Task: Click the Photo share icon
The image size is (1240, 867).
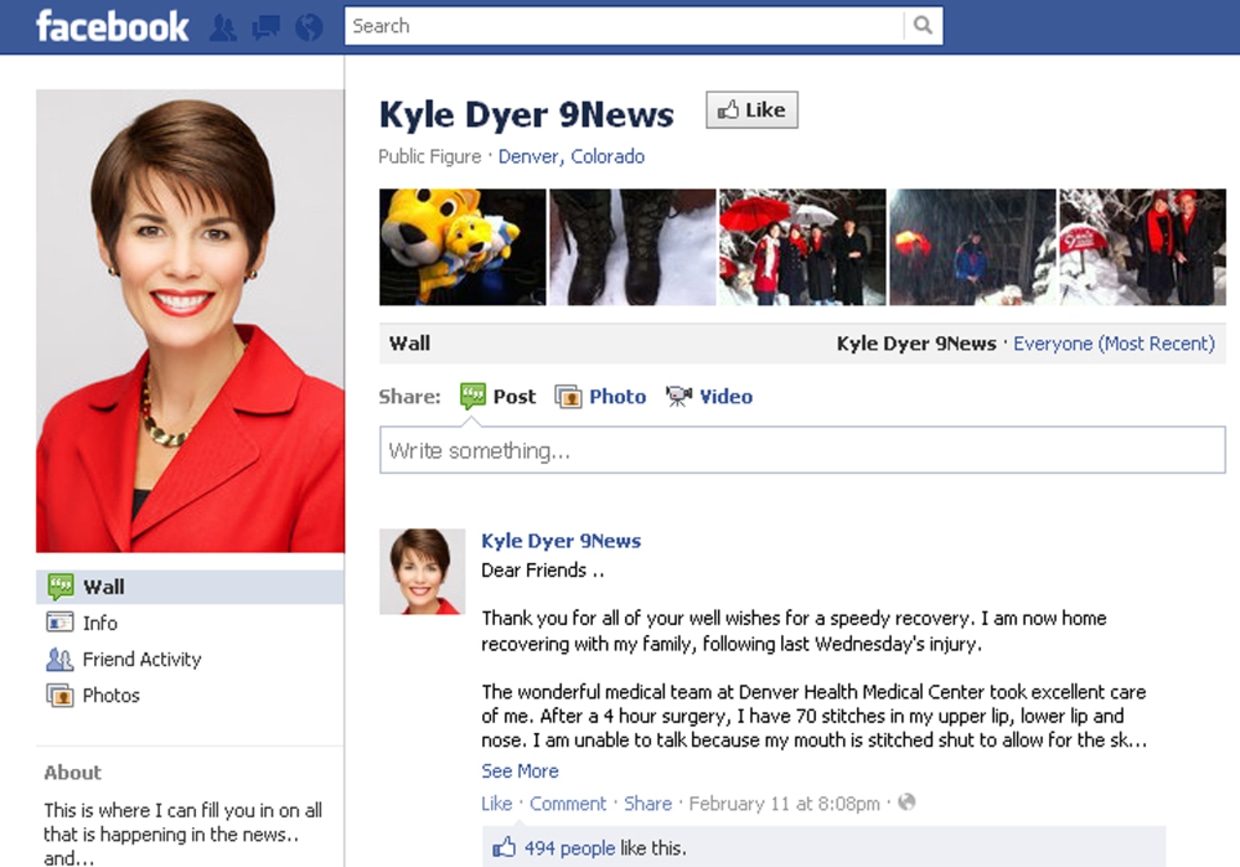Action: tap(568, 397)
